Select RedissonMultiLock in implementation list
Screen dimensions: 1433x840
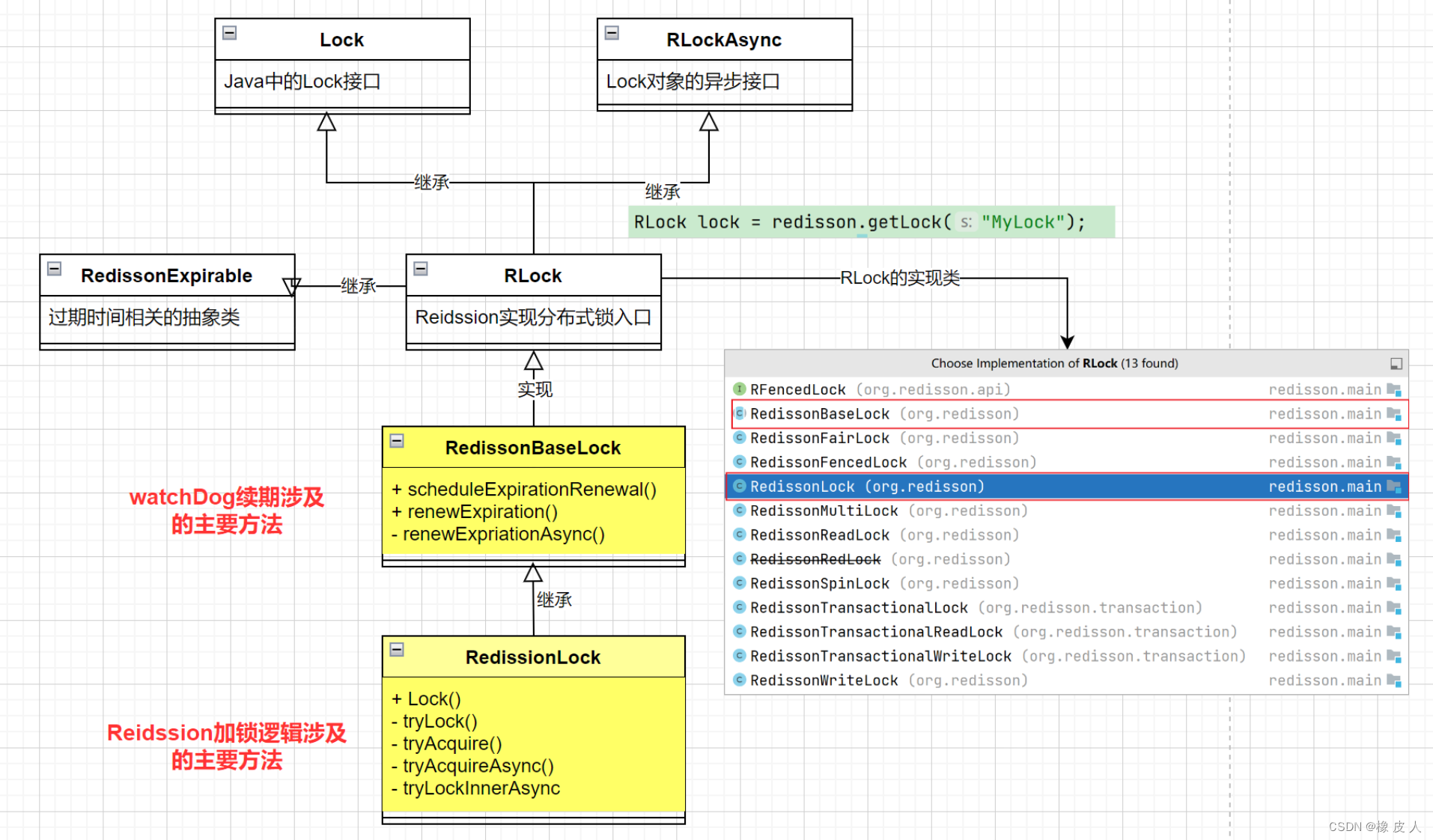point(1066,511)
